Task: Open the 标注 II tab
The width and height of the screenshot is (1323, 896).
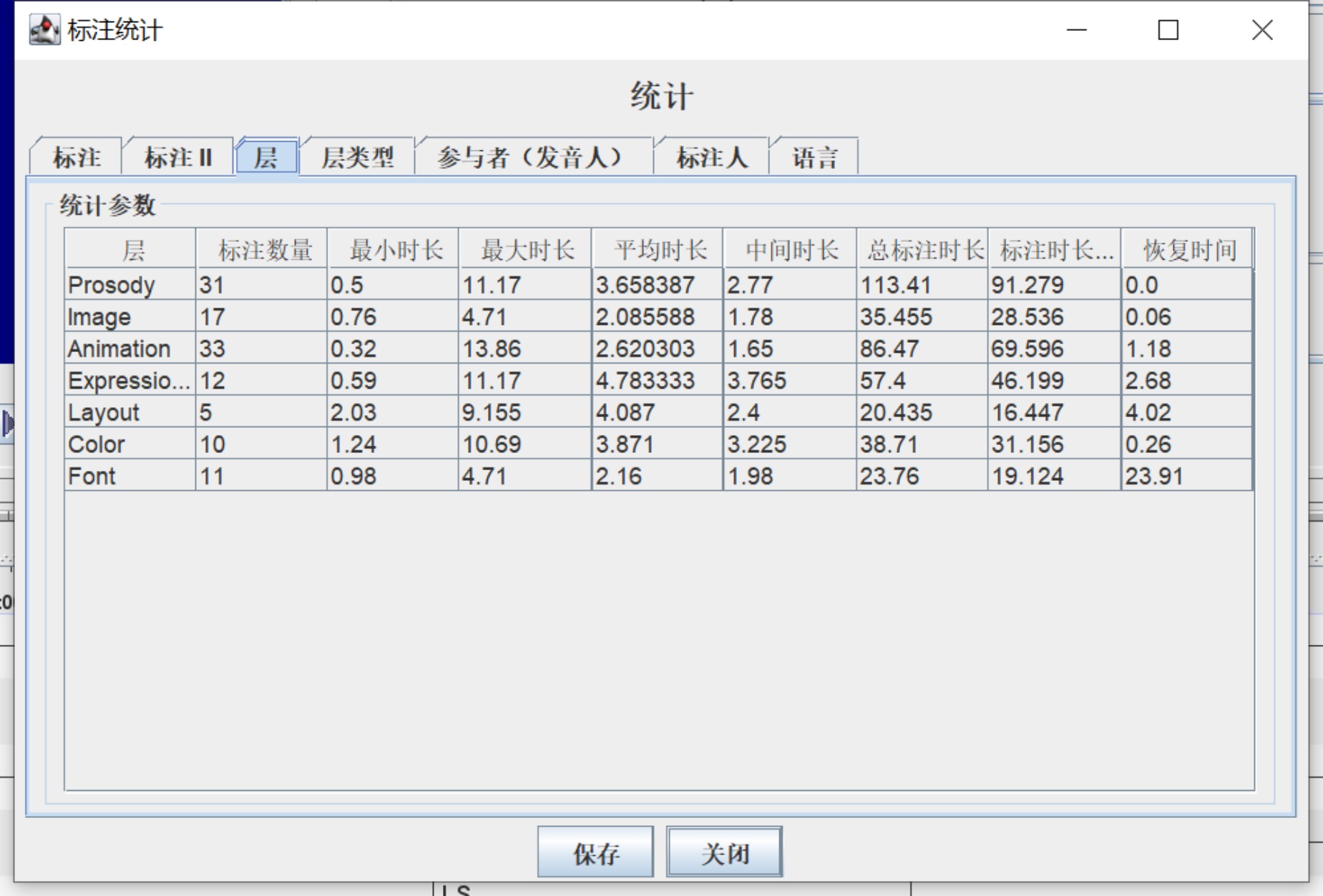Action: coord(178,157)
